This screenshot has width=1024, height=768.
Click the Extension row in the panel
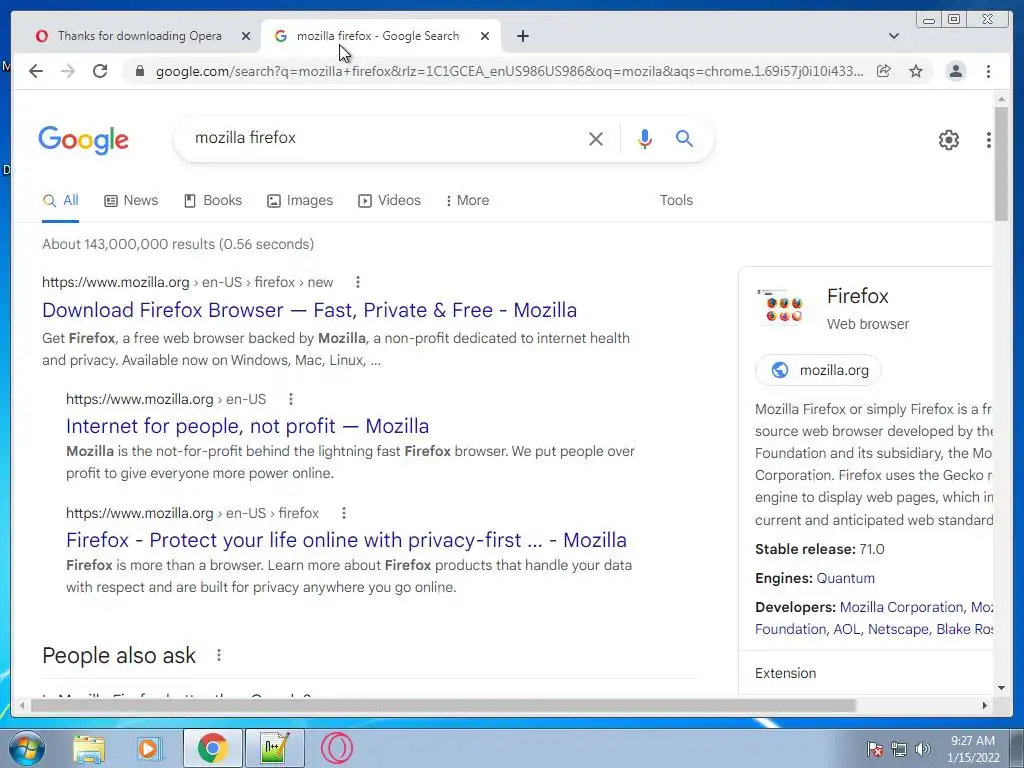pyautogui.click(x=865, y=673)
